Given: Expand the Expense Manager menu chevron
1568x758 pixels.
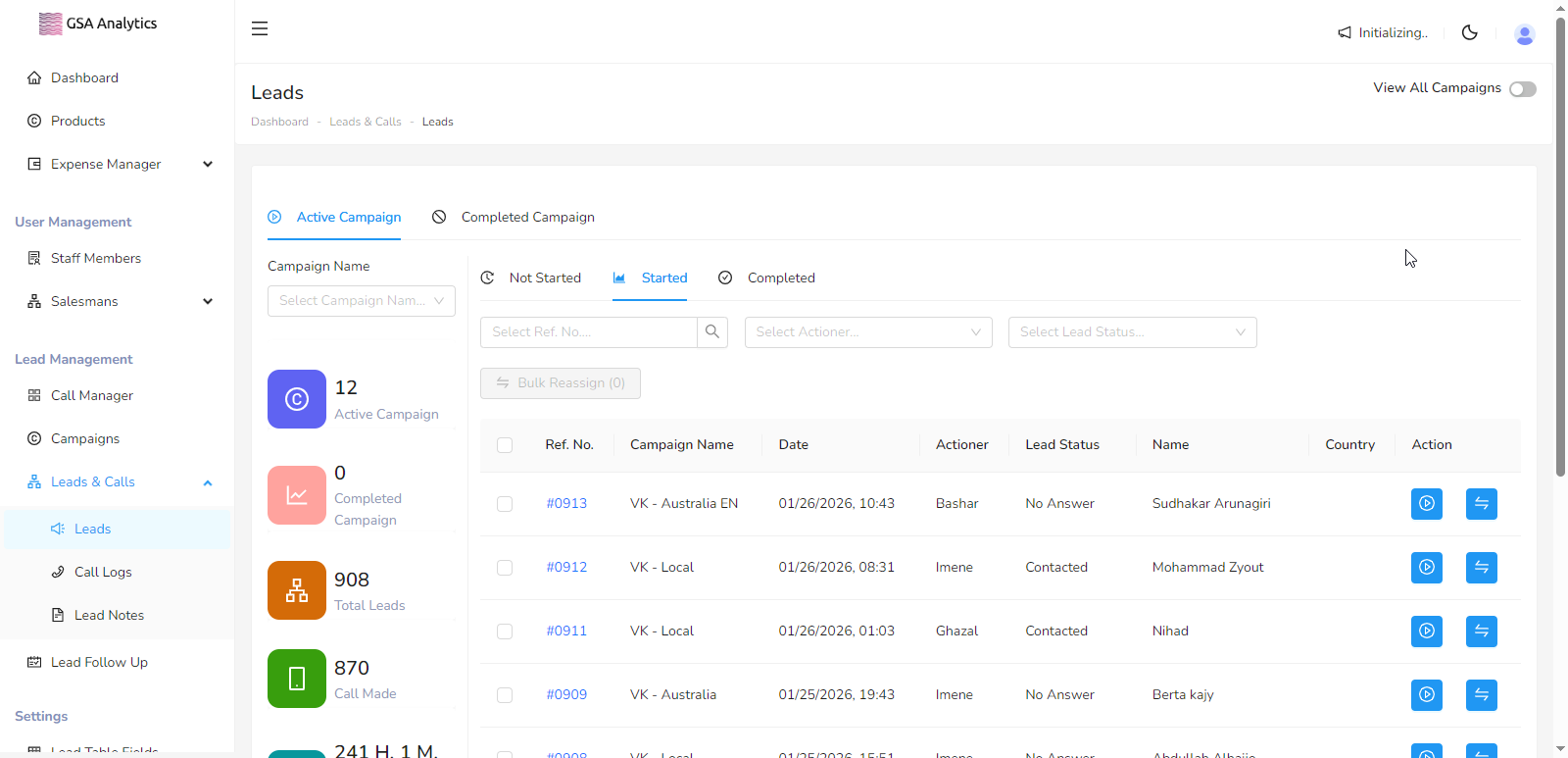Looking at the screenshot, I should click(x=208, y=164).
